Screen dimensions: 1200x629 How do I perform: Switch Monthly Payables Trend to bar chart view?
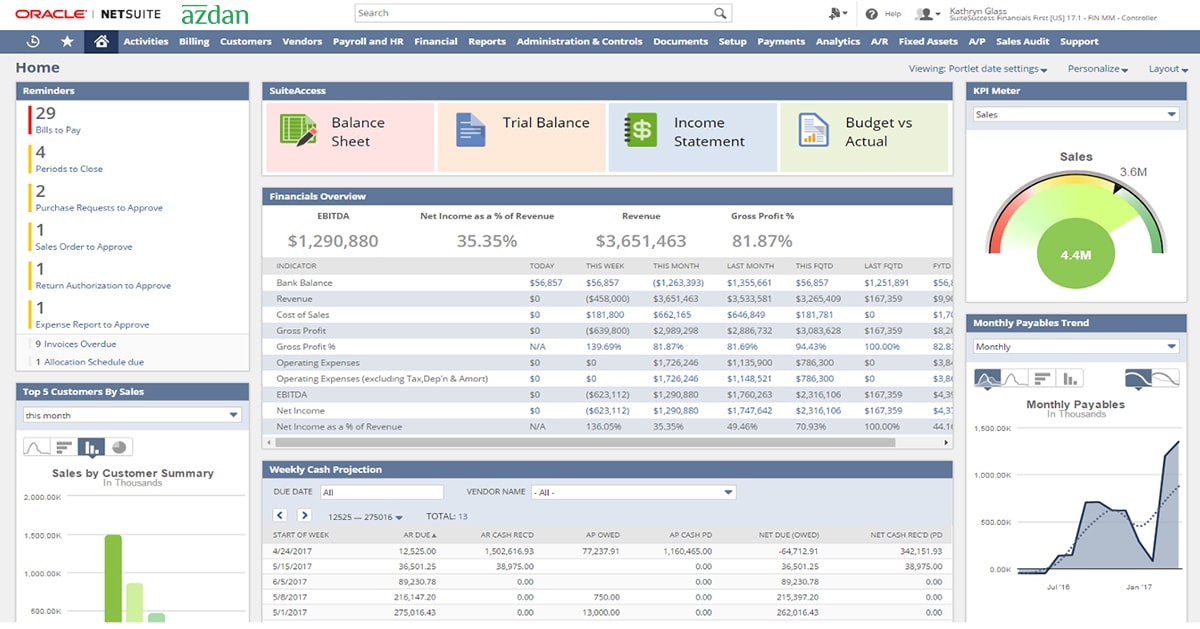1070,378
